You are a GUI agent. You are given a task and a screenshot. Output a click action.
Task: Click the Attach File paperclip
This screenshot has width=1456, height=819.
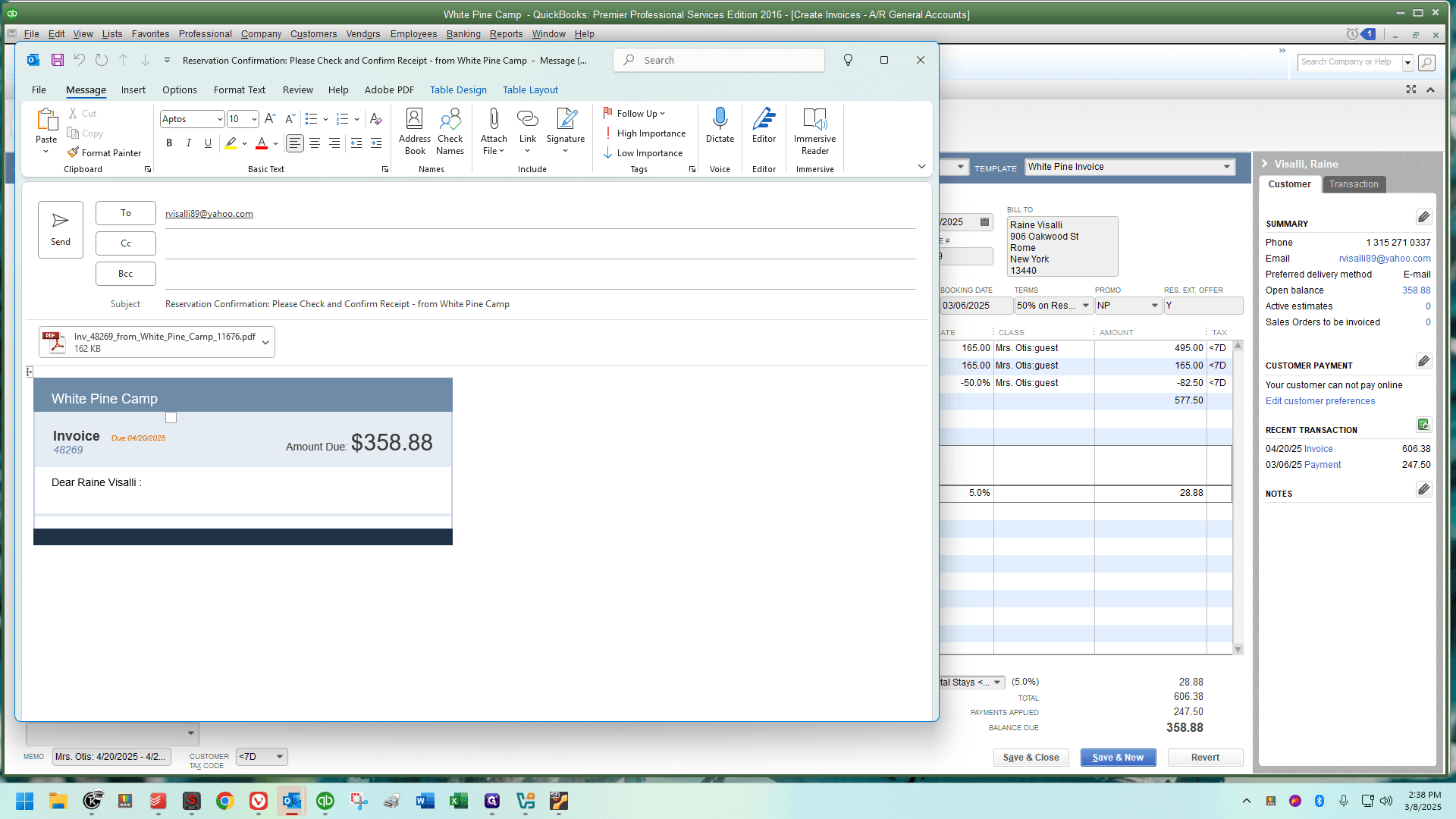(x=494, y=131)
